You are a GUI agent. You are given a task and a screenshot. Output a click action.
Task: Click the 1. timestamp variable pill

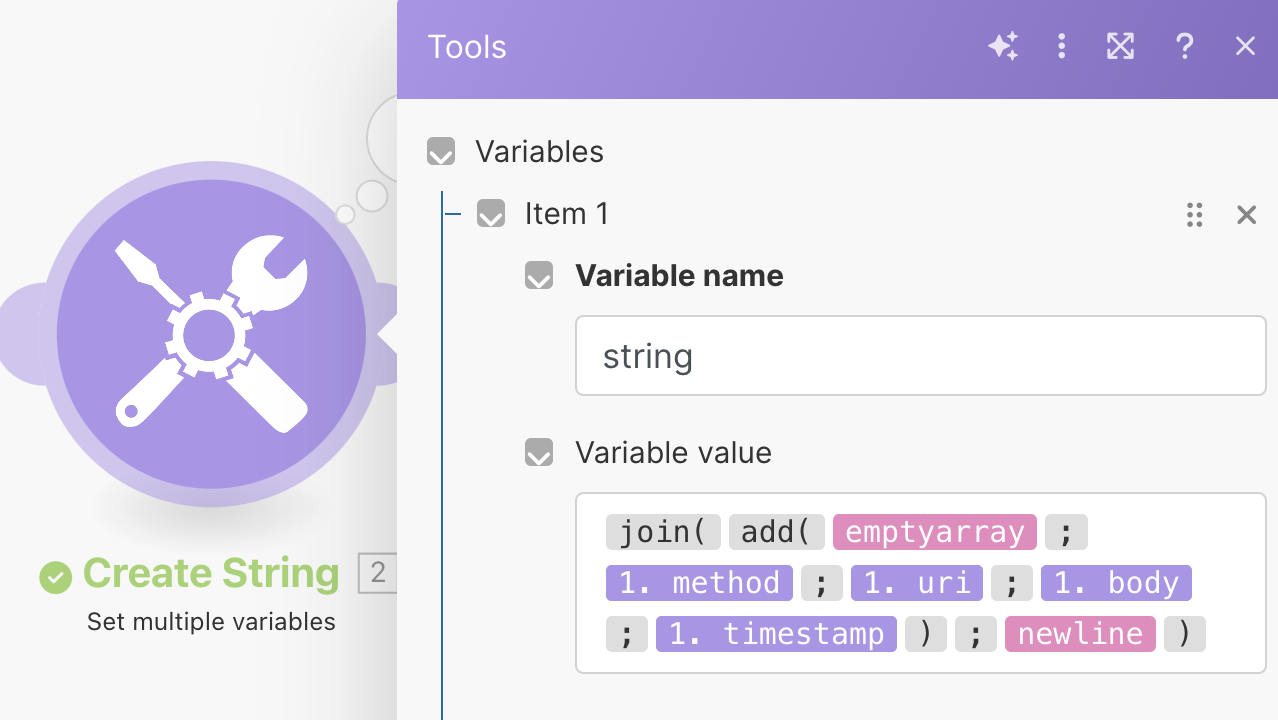[x=776, y=634]
